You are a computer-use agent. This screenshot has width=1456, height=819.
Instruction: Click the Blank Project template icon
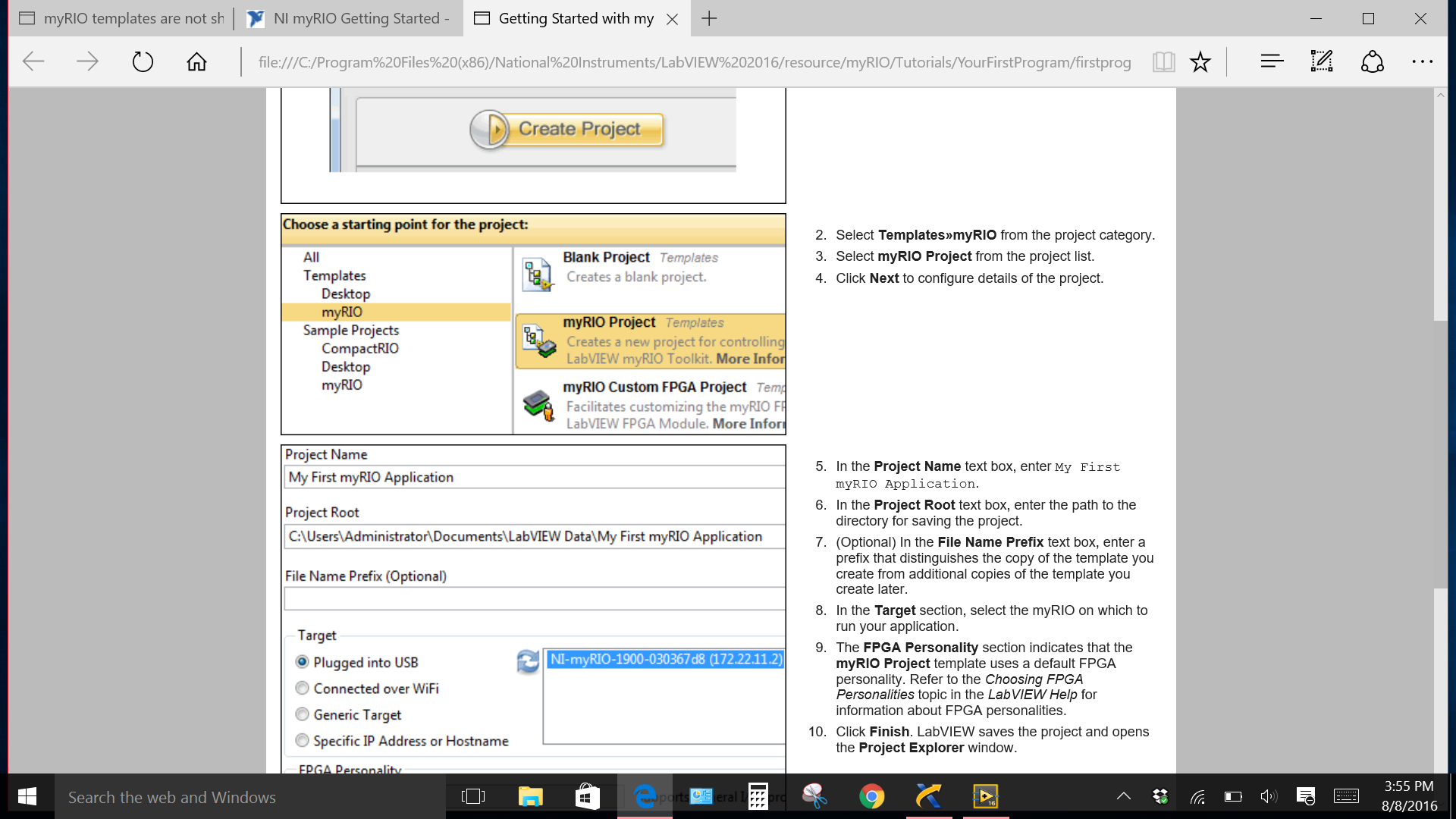pos(536,266)
